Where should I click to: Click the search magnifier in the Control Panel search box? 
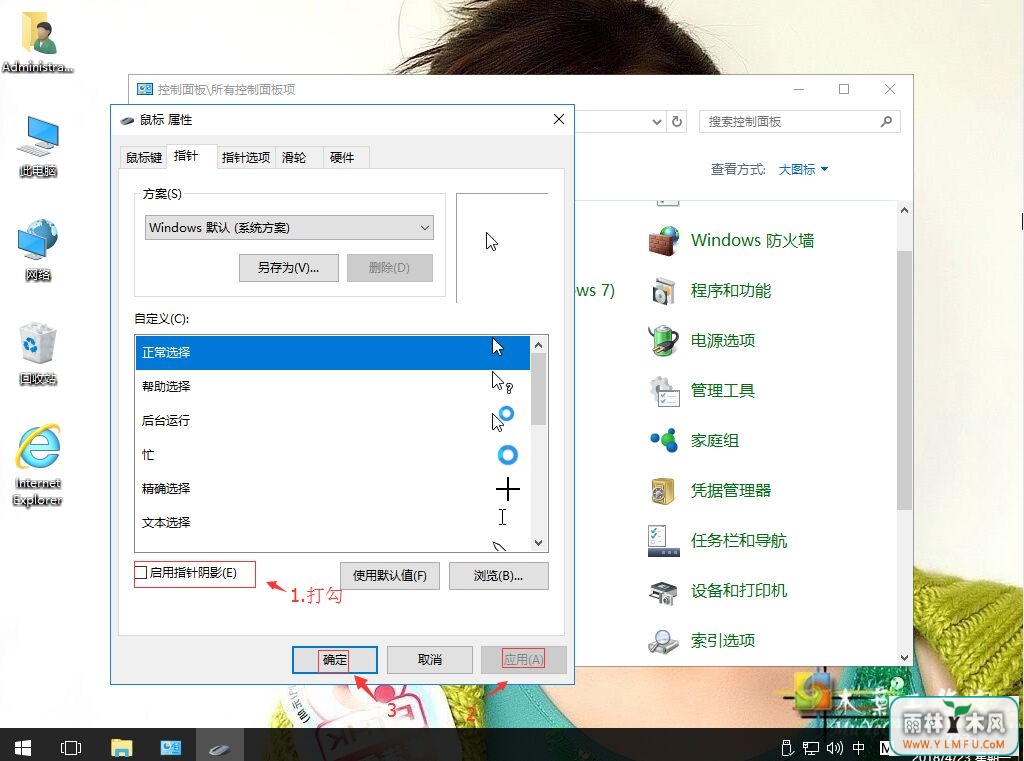pos(886,121)
